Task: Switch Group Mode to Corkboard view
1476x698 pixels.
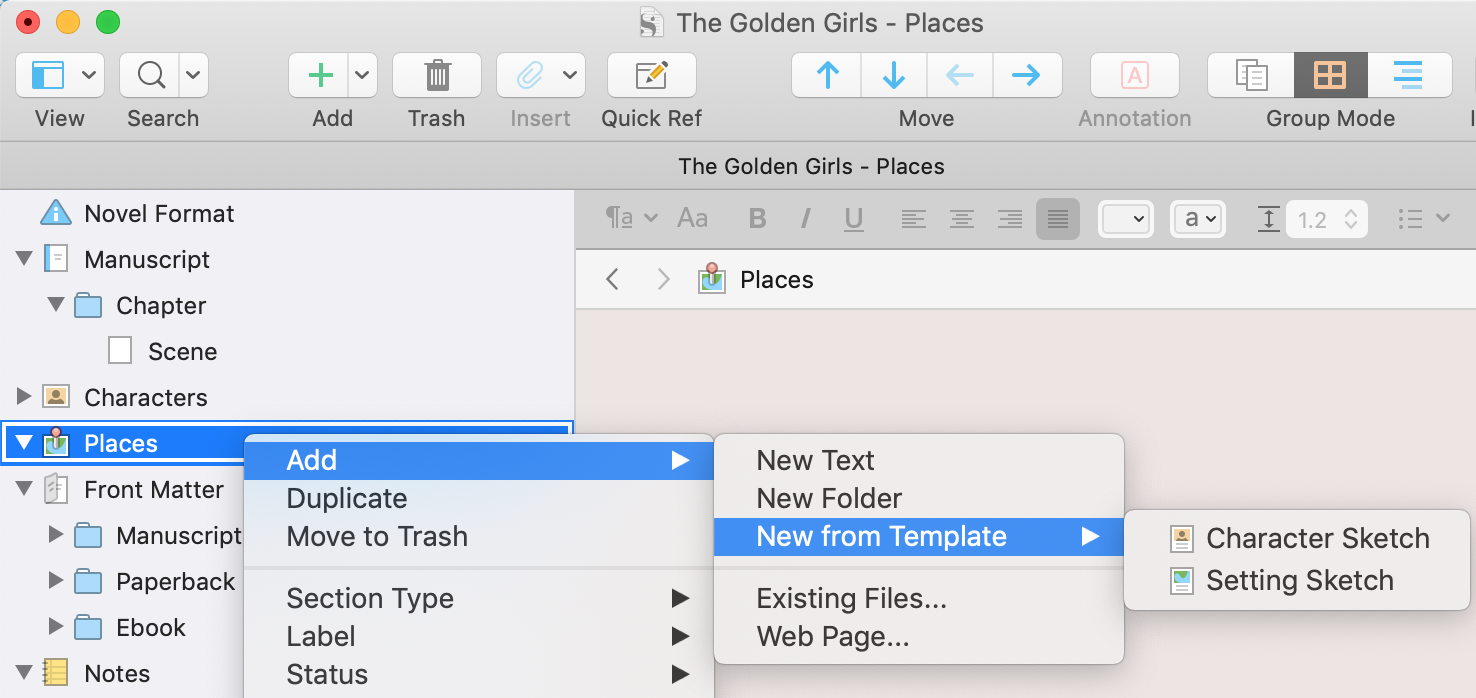Action: point(1330,75)
